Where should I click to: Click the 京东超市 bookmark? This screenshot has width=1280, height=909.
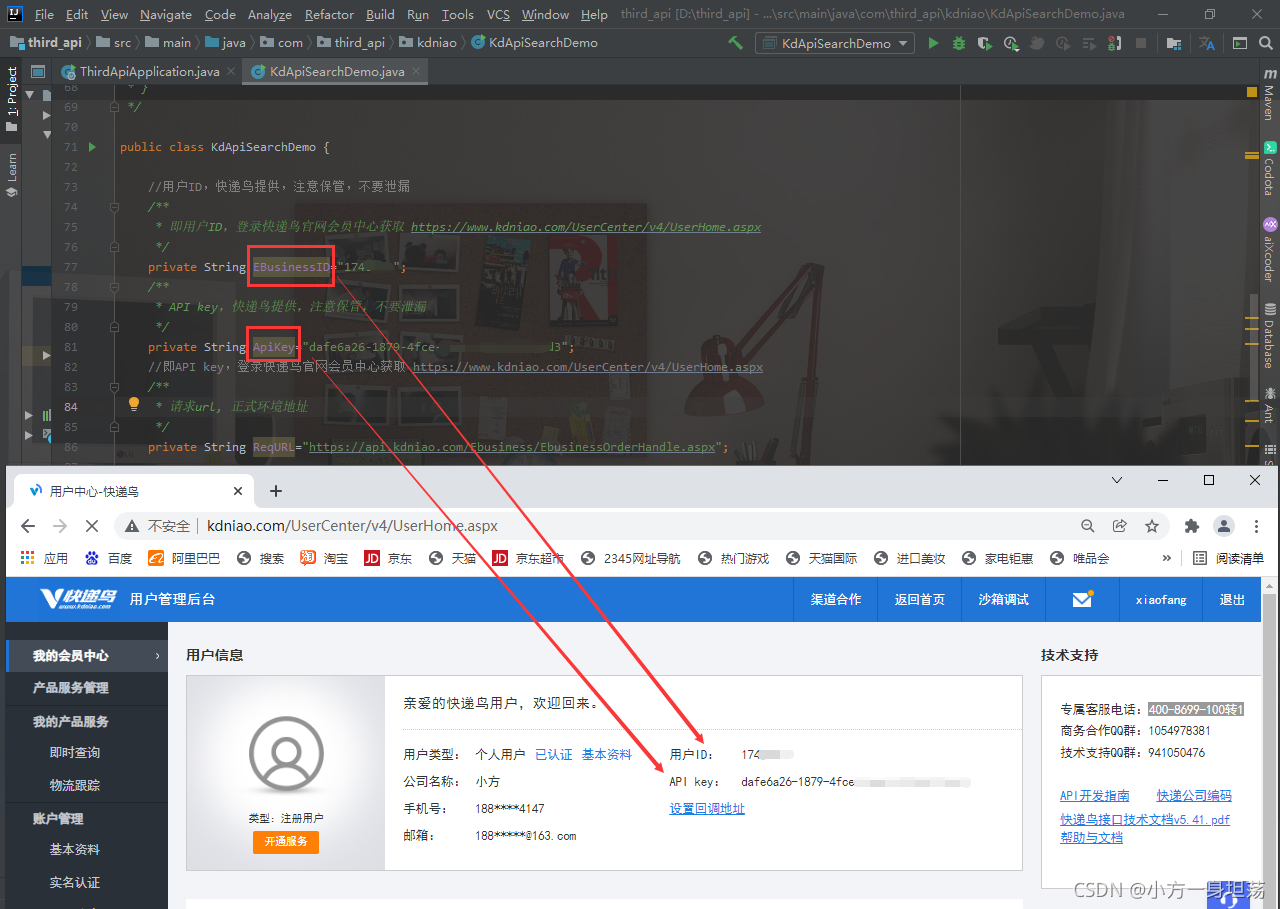(528, 558)
